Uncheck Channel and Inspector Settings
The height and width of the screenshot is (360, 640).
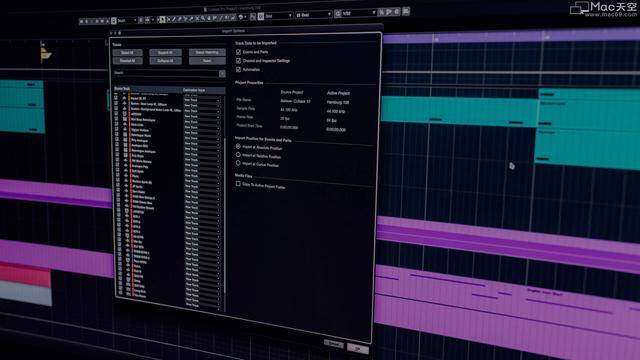pos(238,61)
